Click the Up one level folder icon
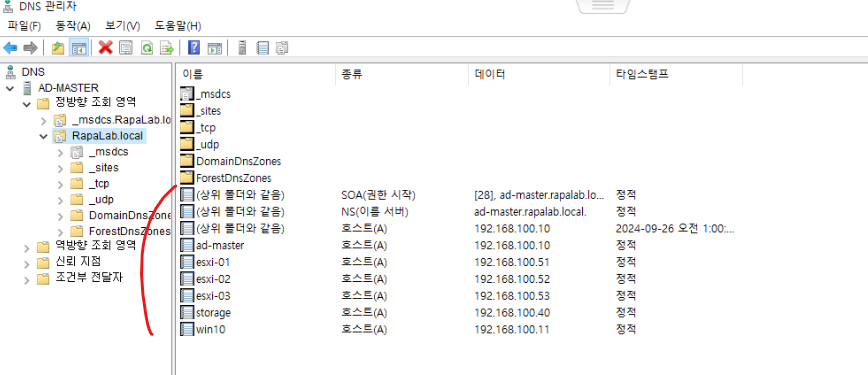 58,48
